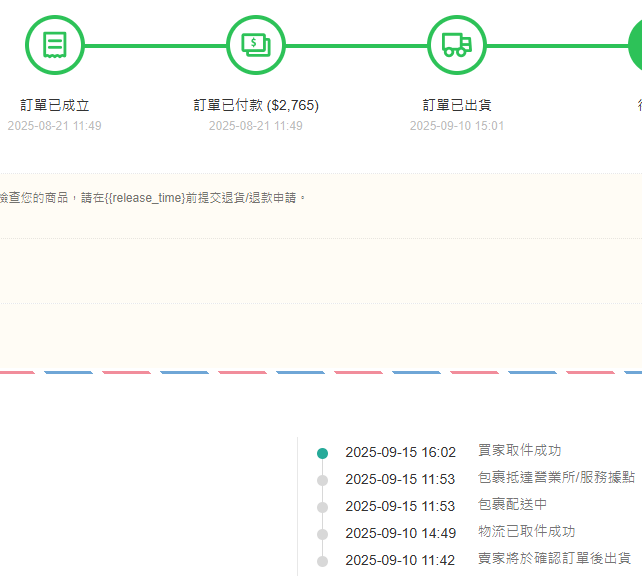Select the grey dot beside 包裹配送中

[x=322, y=507]
